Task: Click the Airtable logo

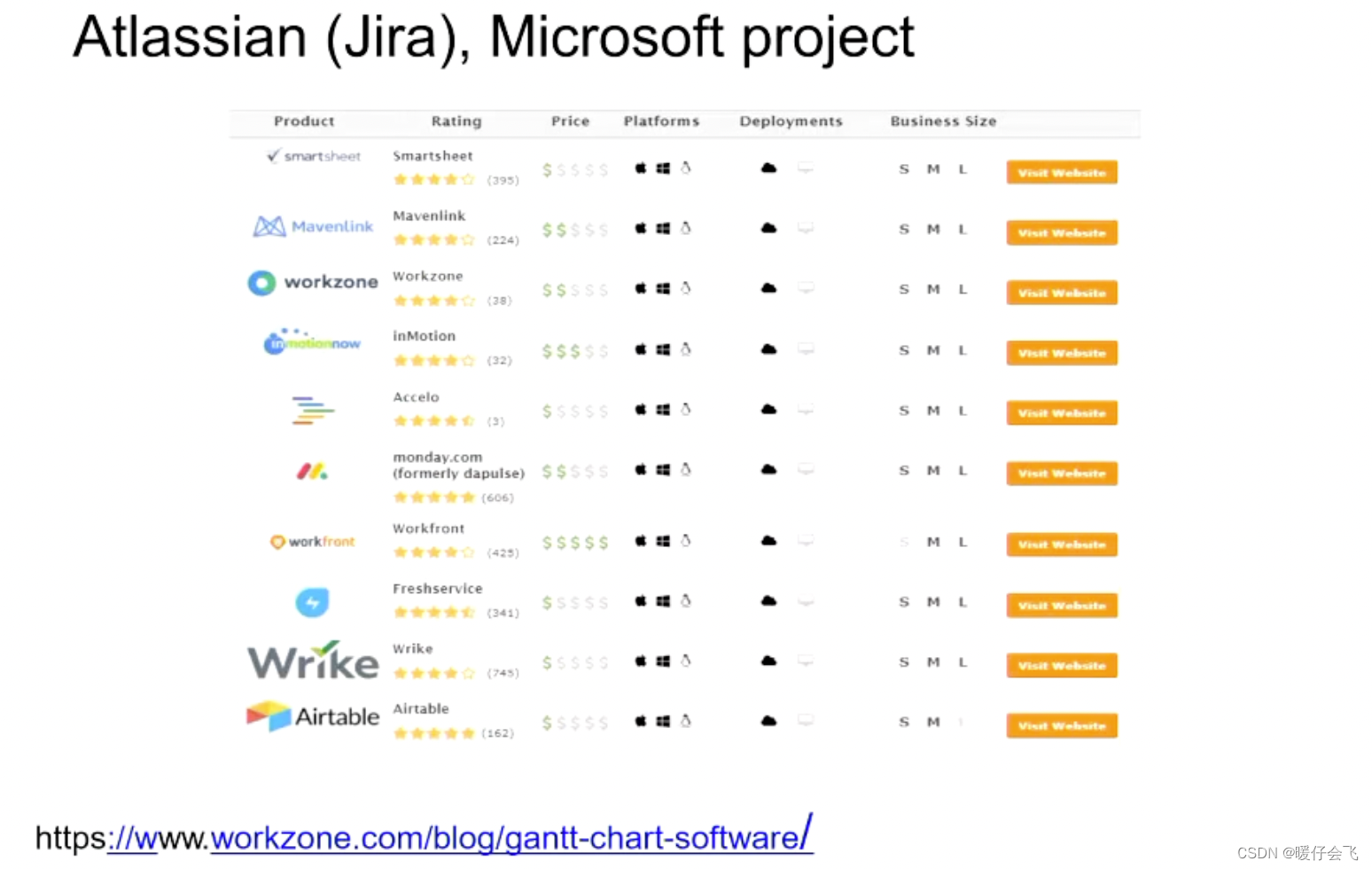Action: click(313, 716)
